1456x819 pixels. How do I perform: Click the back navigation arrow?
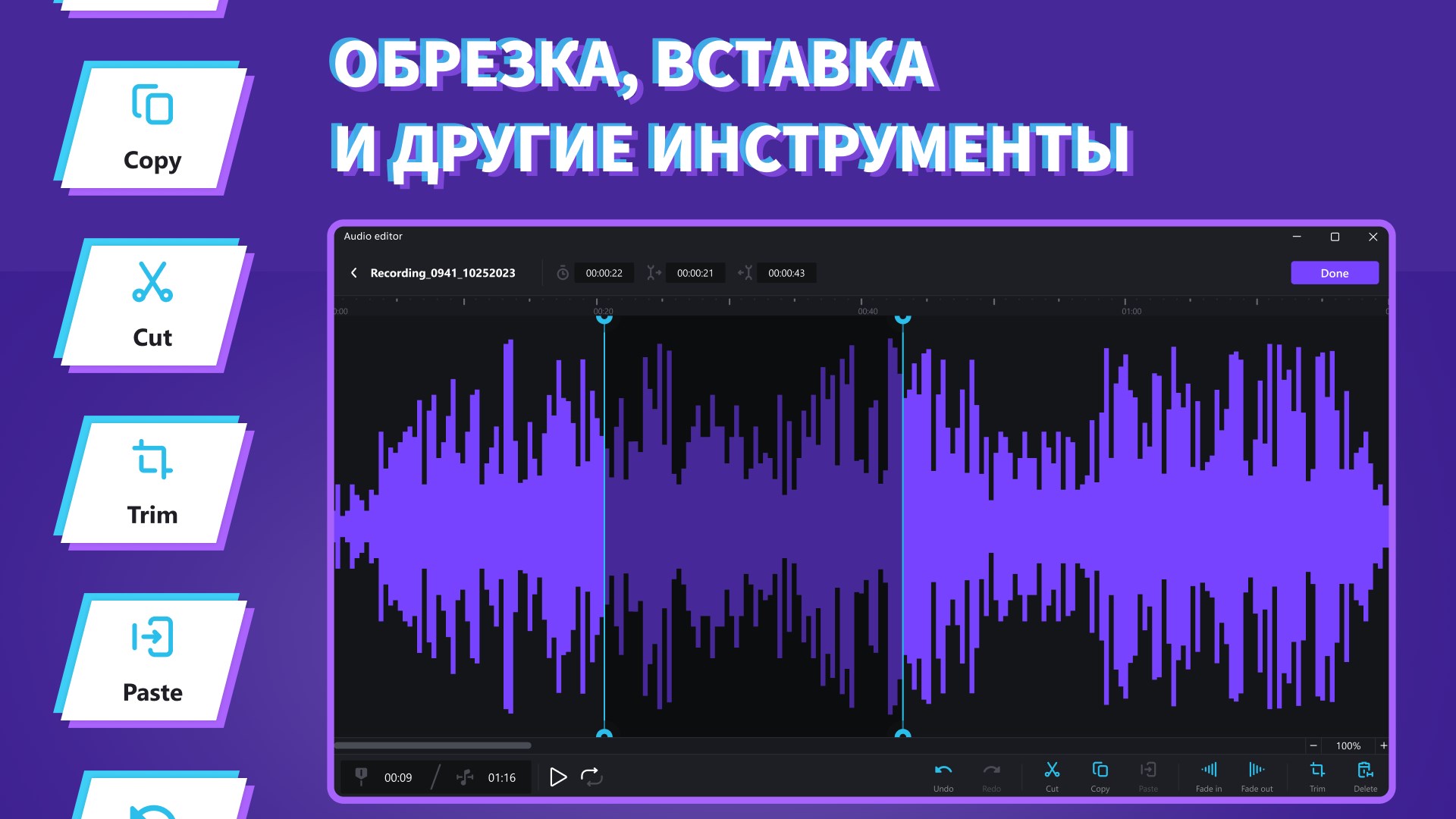(x=353, y=272)
